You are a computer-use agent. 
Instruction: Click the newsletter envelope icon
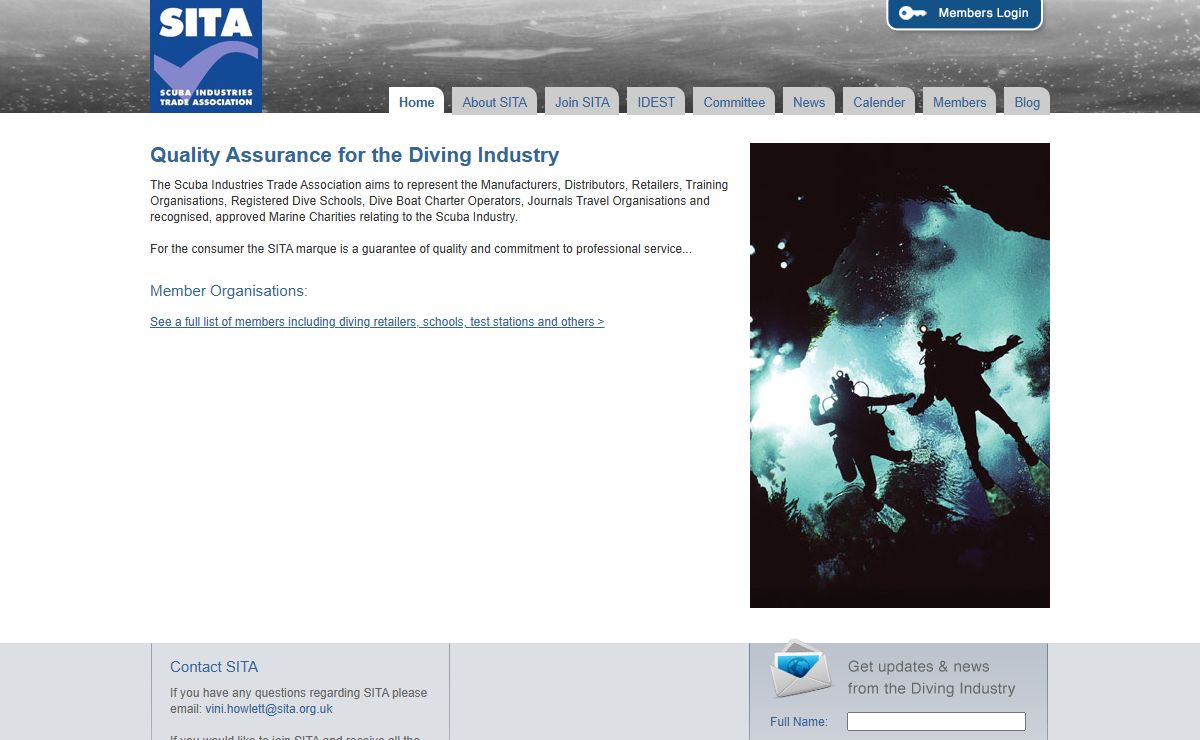coord(800,668)
